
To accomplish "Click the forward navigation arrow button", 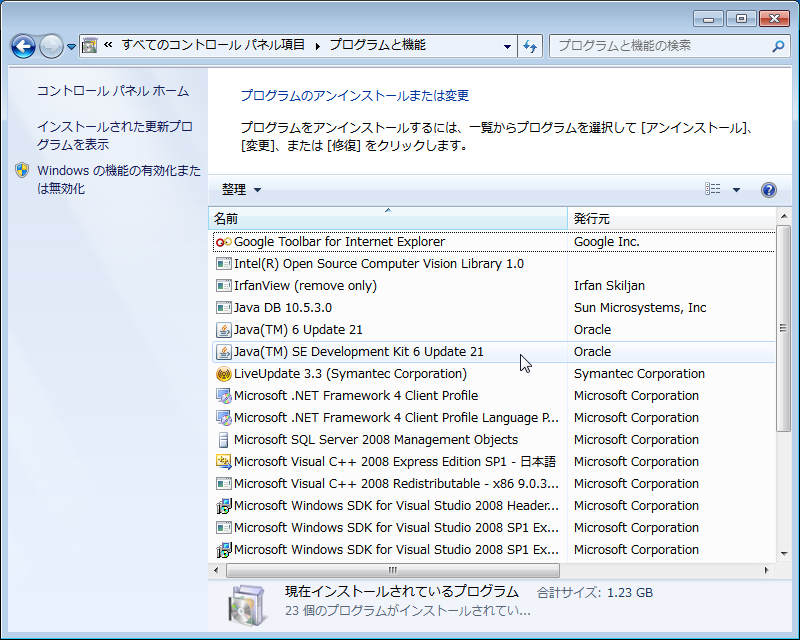I will 51,46.
